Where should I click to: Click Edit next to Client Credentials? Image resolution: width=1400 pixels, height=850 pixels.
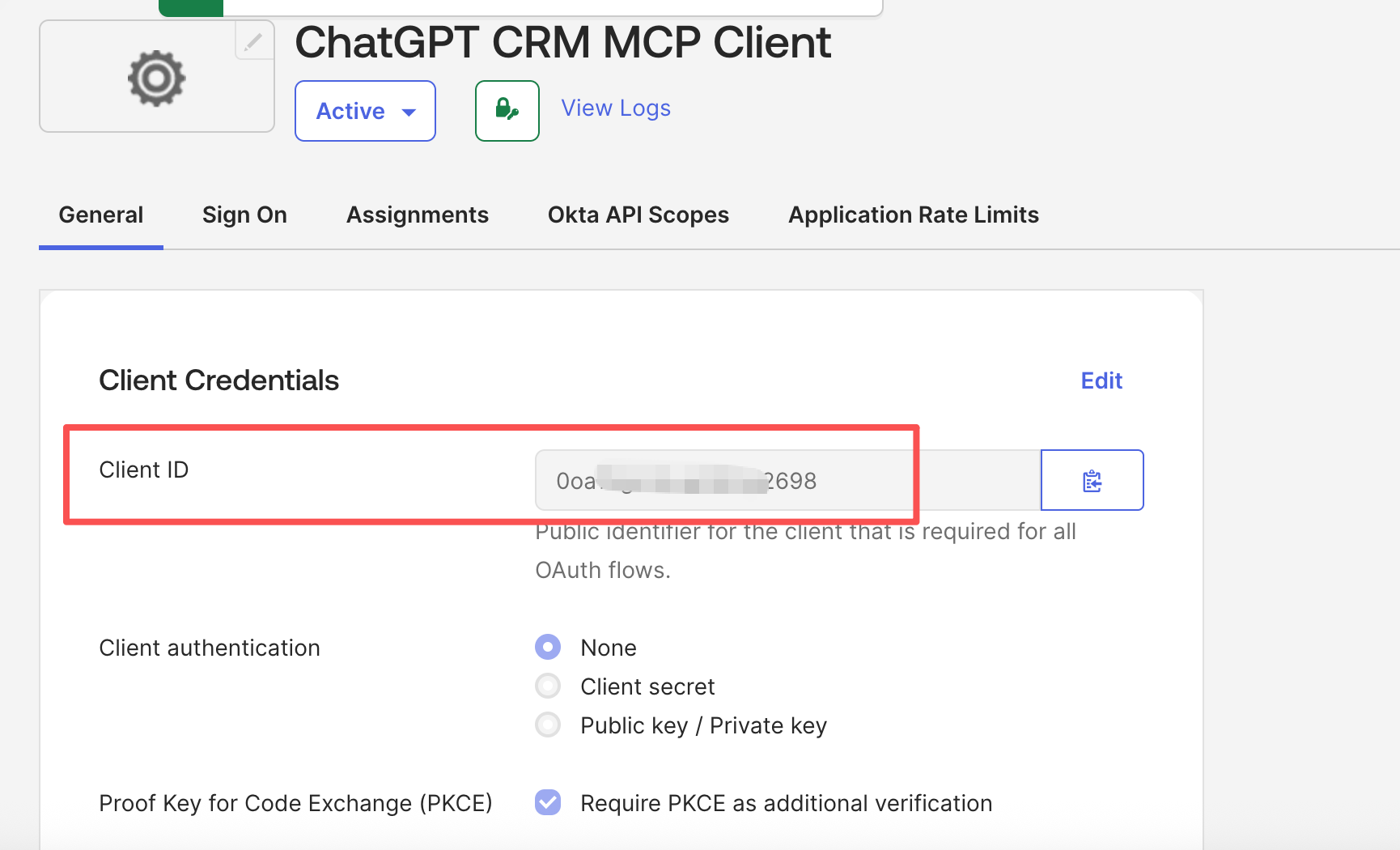pyautogui.click(x=1101, y=380)
